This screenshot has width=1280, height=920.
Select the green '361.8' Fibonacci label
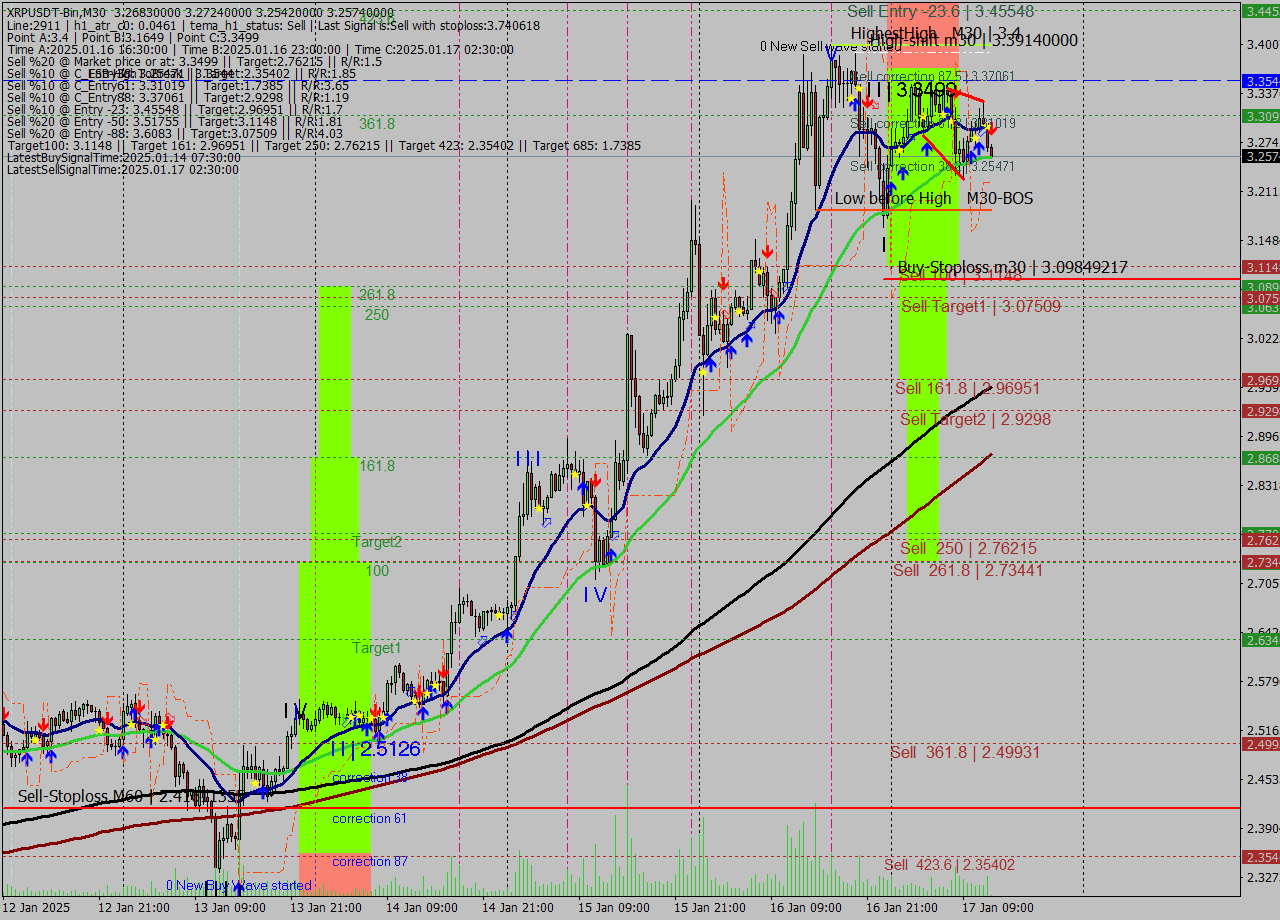point(377,124)
